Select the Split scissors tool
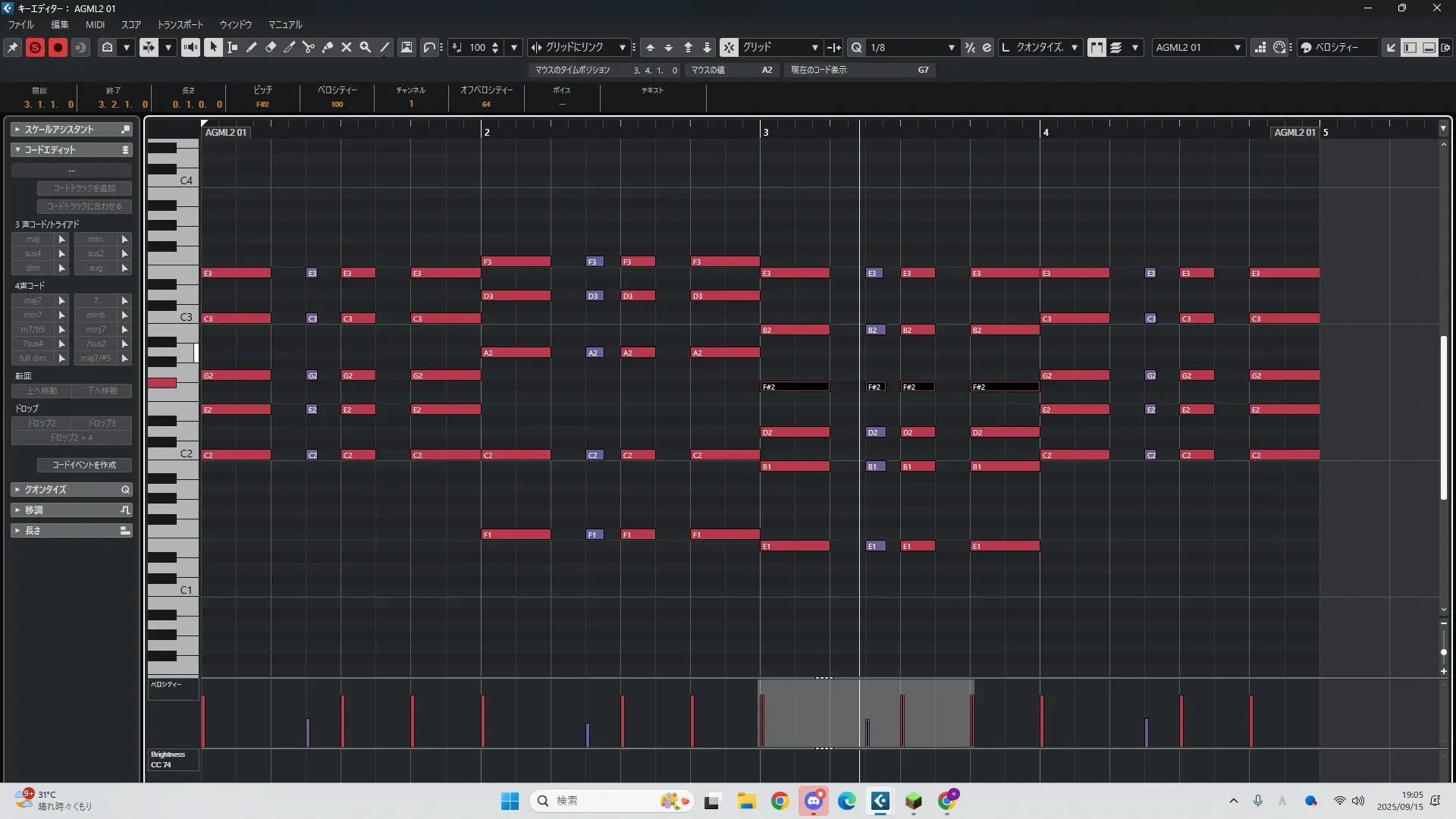 (309, 47)
